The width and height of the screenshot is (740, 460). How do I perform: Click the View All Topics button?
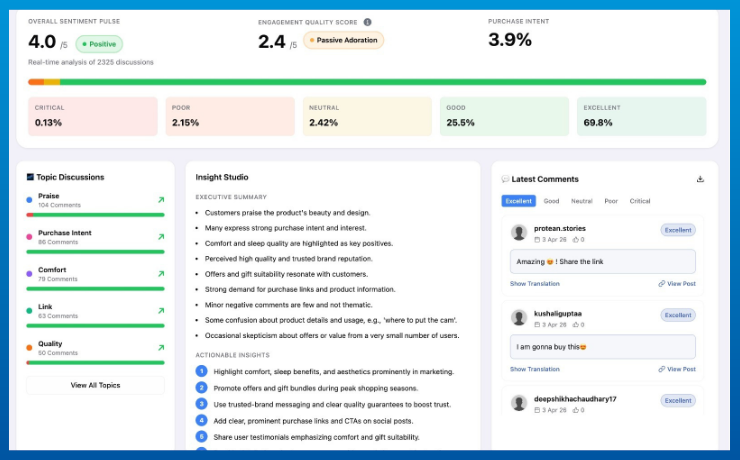[95, 385]
